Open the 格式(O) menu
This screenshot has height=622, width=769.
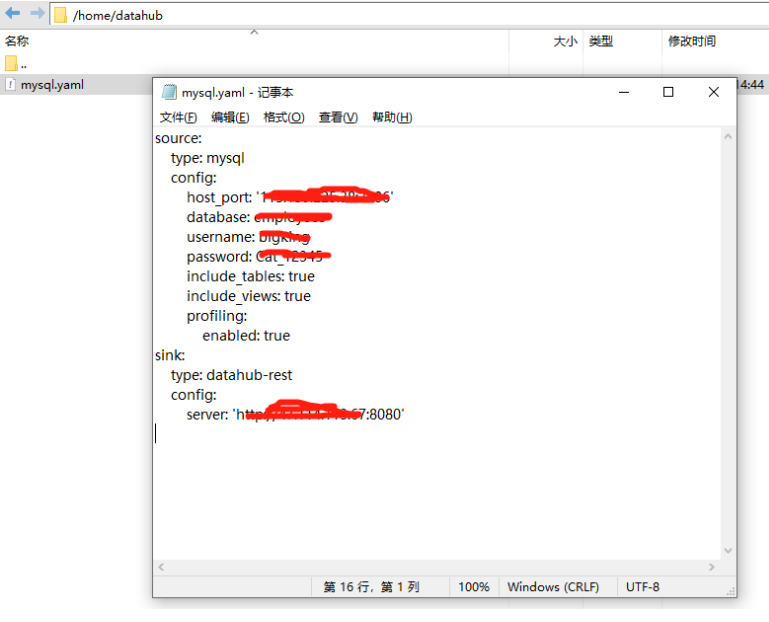[283, 117]
